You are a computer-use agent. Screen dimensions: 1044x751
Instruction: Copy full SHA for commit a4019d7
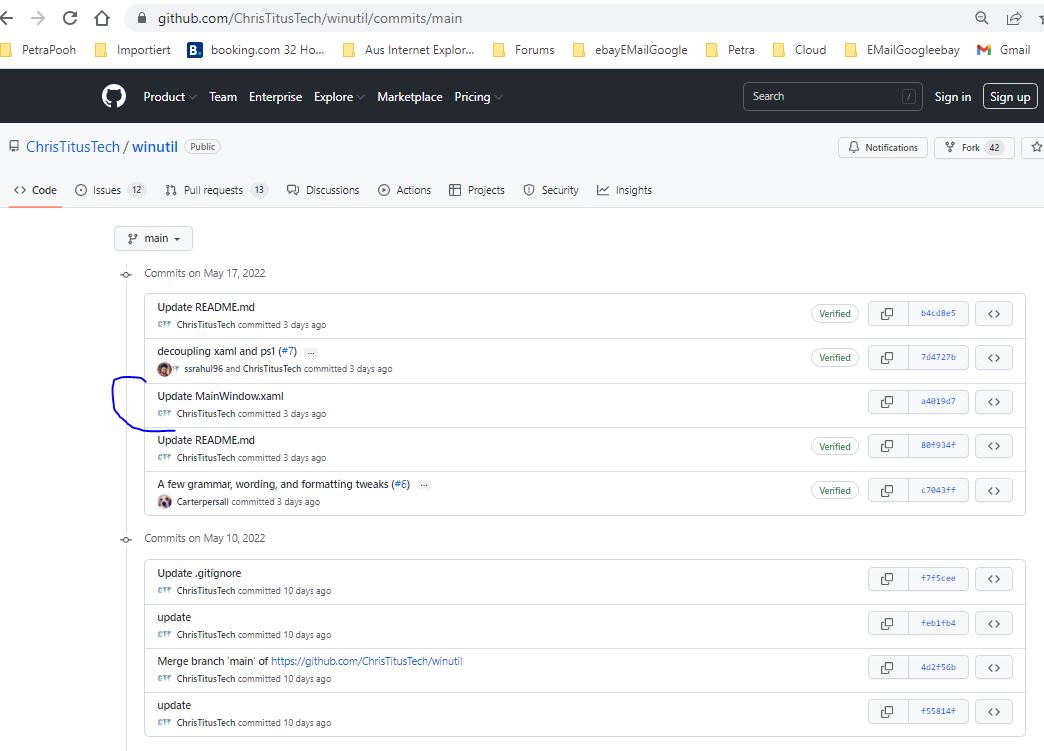click(x=888, y=401)
